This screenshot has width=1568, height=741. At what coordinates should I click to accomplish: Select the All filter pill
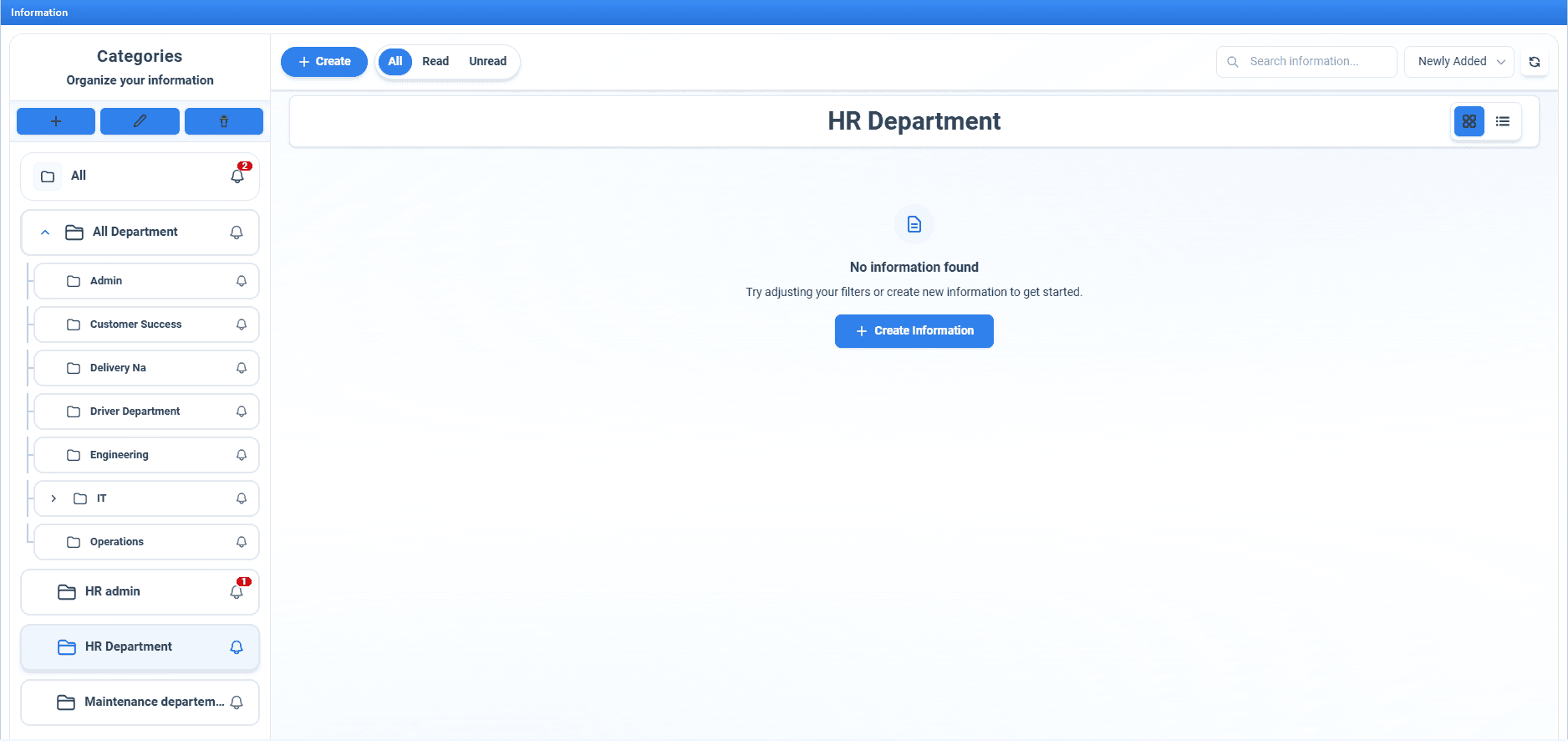[x=395, y=62]
